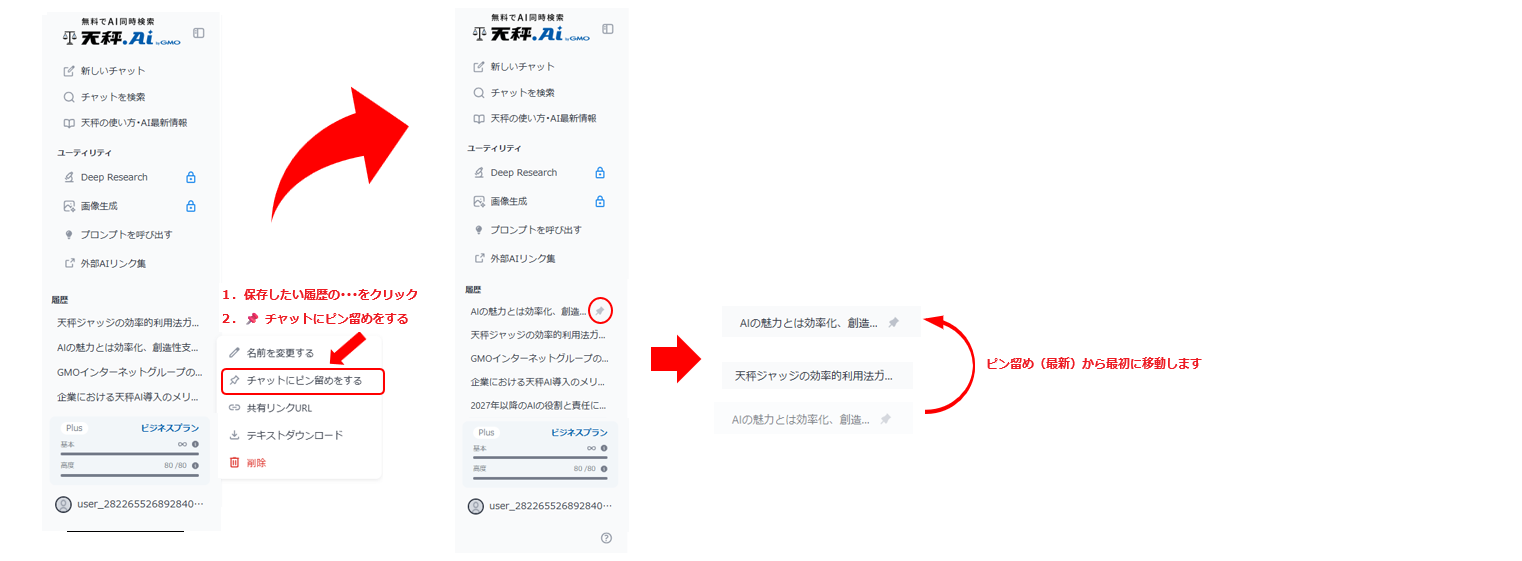Click info icon on 高度 80/80 row, right sidebar
1522x561 pixels.
[604, 468]
